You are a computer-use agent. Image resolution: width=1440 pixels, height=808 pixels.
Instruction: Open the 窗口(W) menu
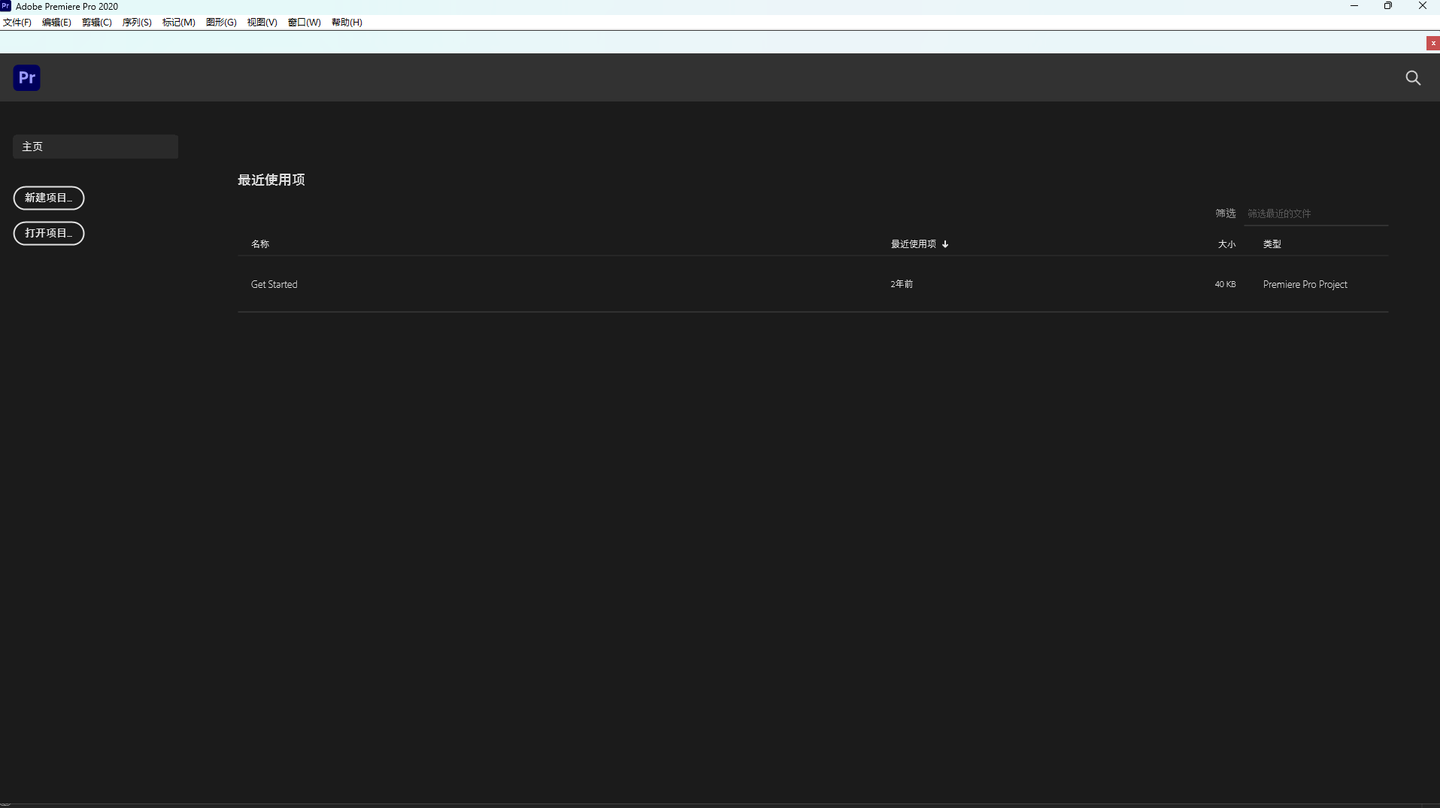pos(304,22)
